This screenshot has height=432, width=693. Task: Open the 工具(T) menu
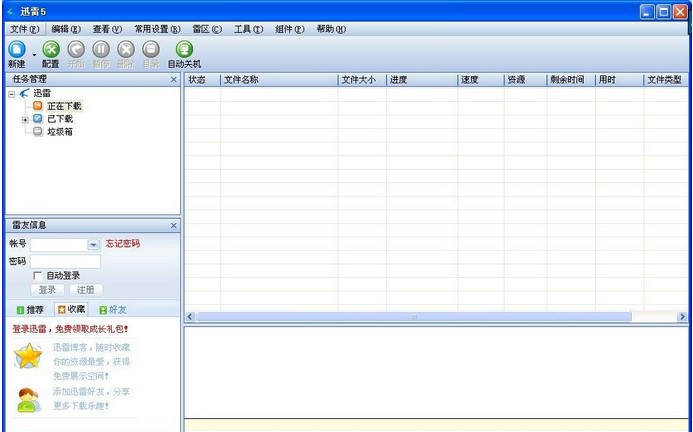coord(248,29)
